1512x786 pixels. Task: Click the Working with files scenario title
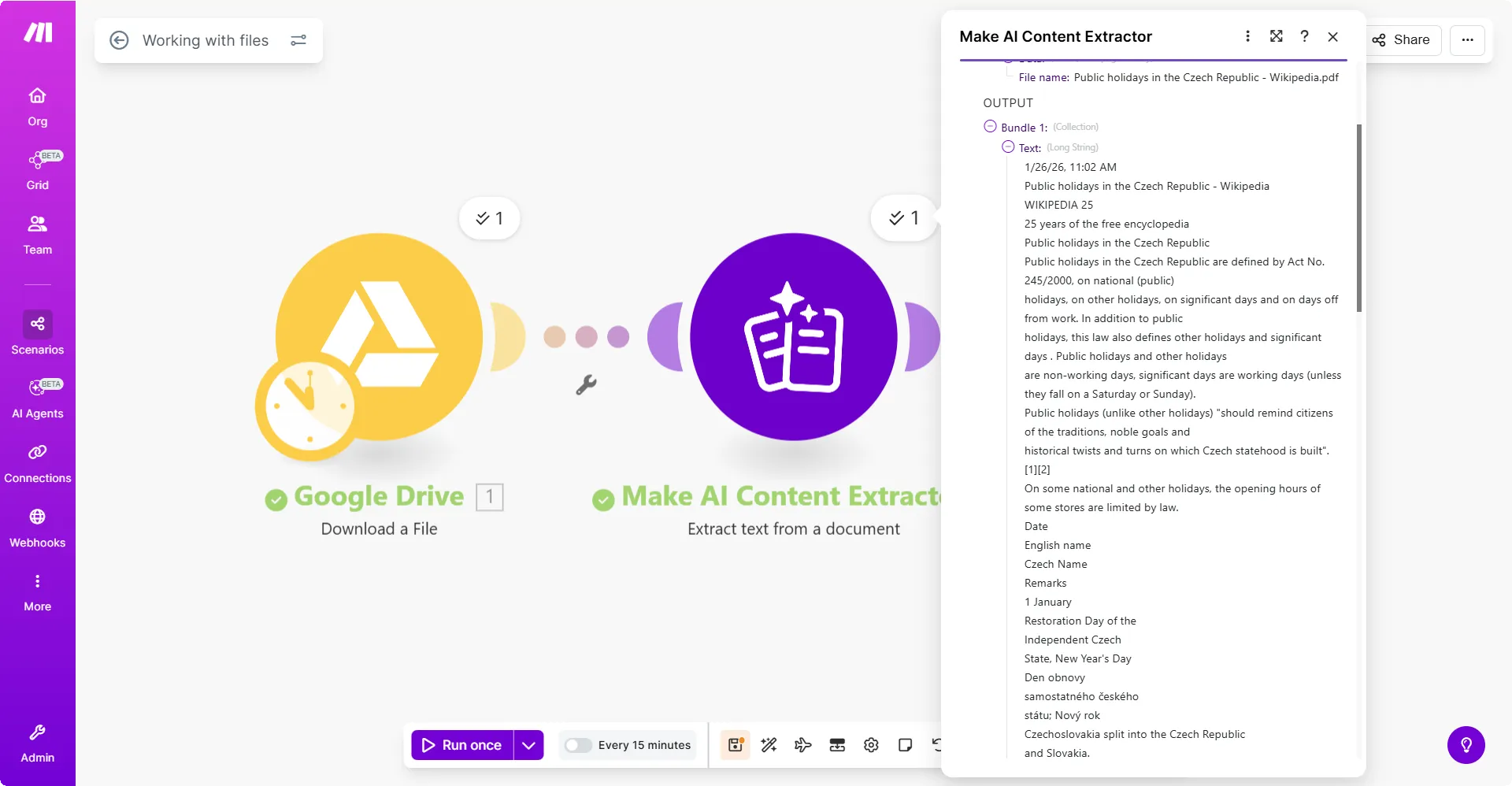[x=206, y=40]
